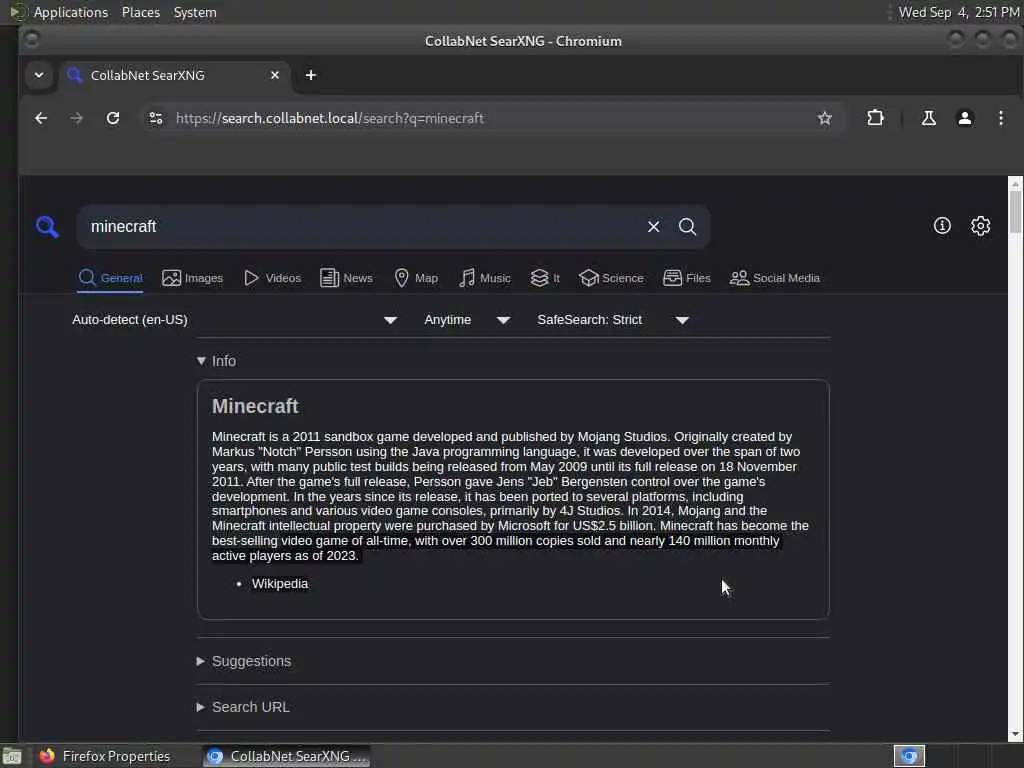The width and height of the screenshot is (1024, 768).
Task: Close the CollabNet SearXNG tab
Action: pyautogui.click(x=275, y=75)
